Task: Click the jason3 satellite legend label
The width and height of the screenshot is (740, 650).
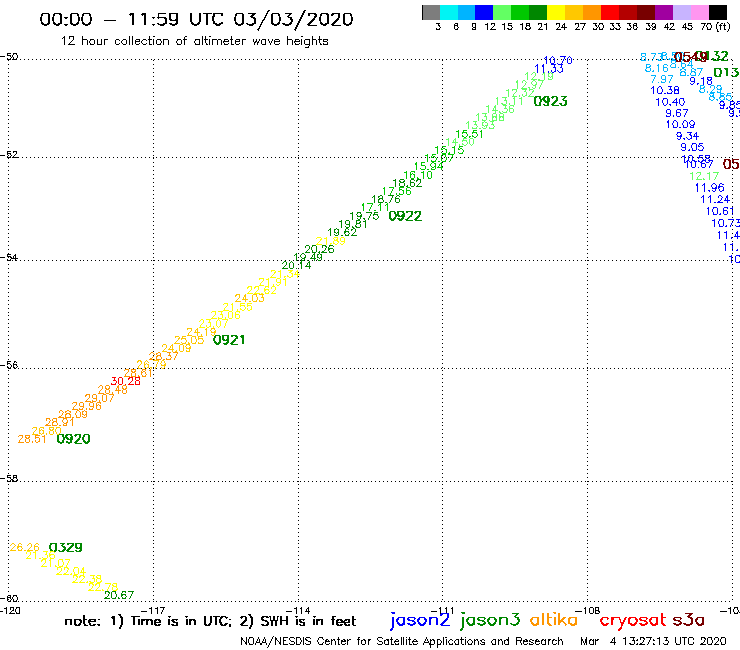Action: click(490, 620)
